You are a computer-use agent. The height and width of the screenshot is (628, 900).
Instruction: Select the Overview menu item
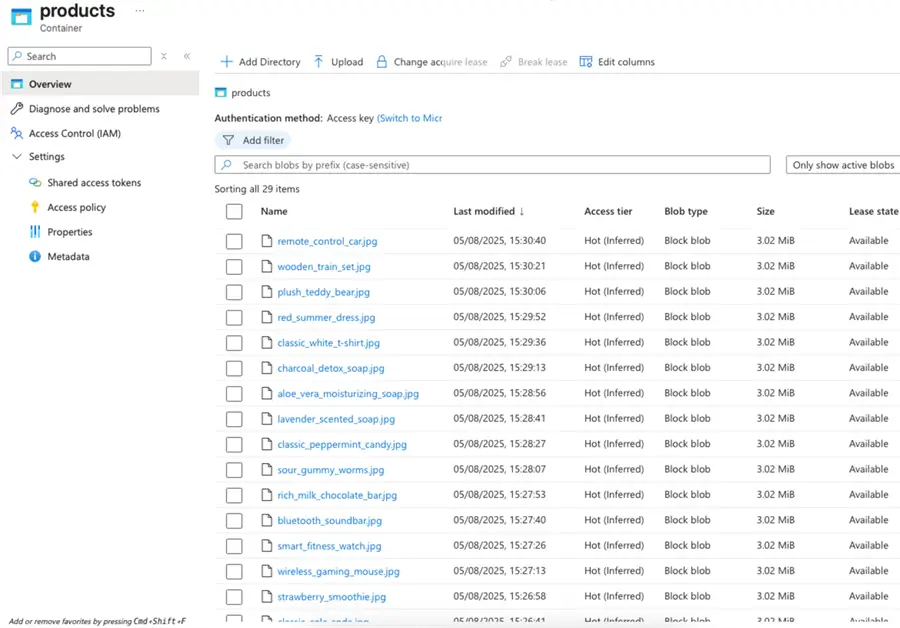[x=50, y=85]
